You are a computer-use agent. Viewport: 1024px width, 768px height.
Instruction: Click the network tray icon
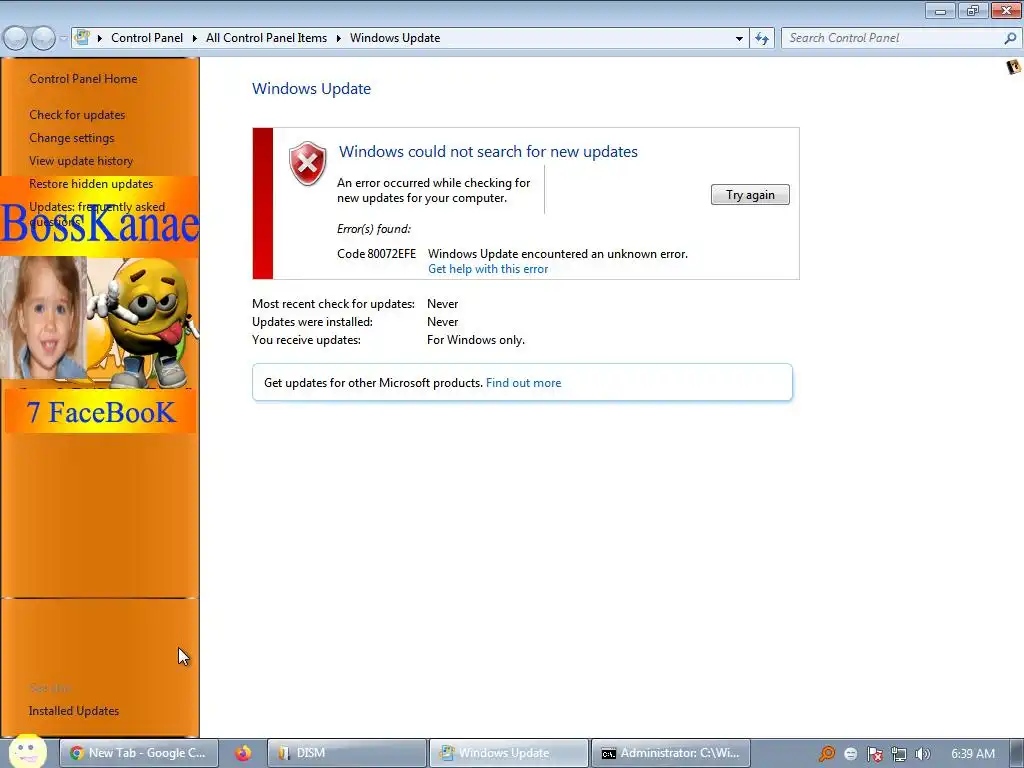point(899,754)
